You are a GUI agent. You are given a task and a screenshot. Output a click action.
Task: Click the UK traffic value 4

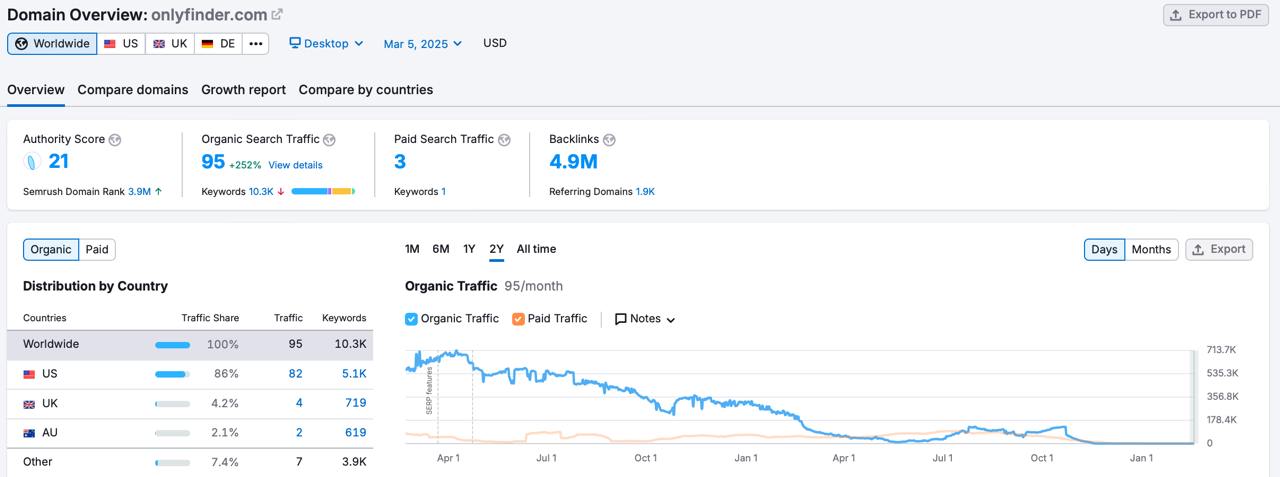click(x=299, y=404)
